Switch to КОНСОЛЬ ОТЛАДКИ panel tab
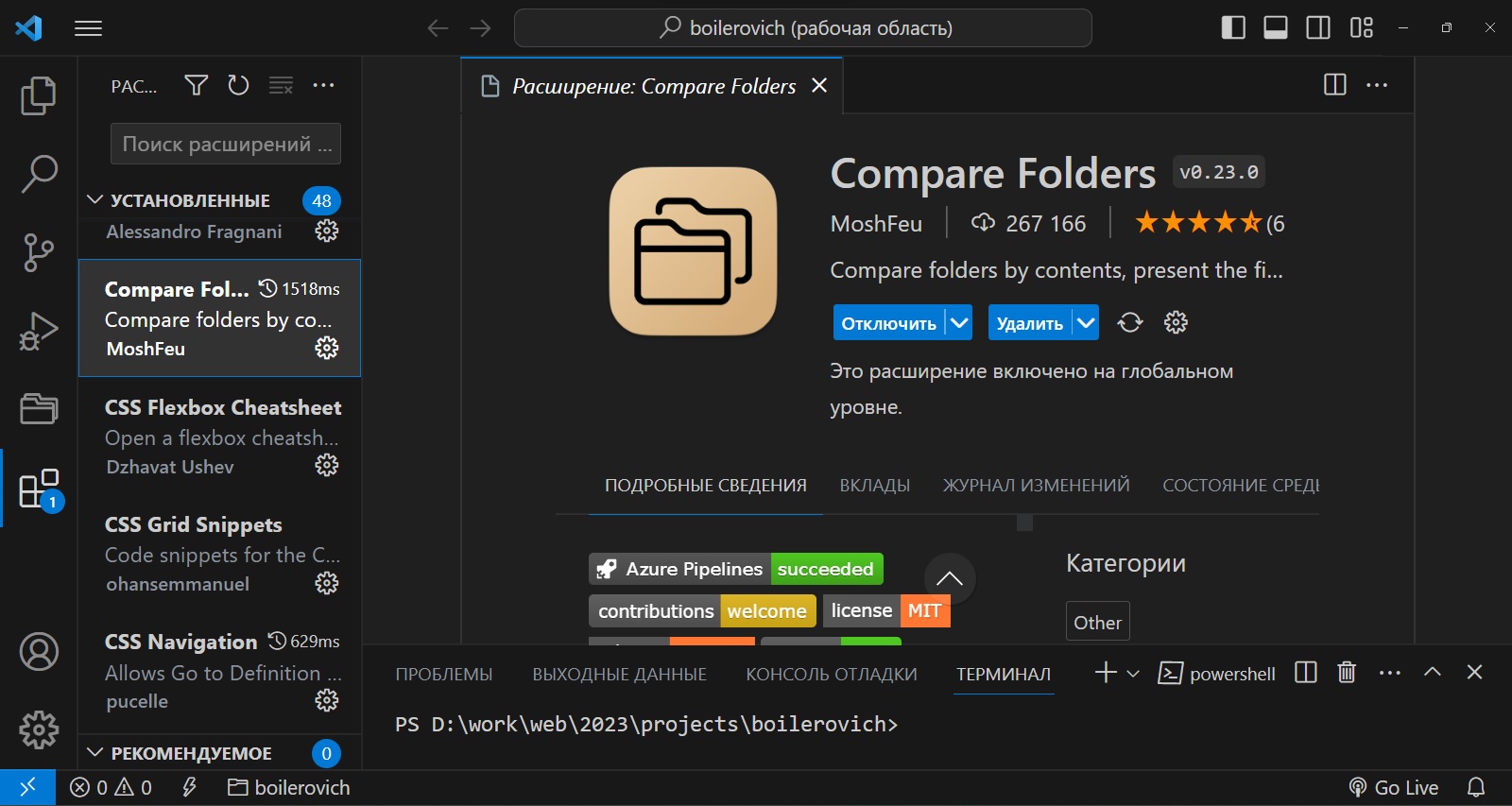 [x=832, y=674]
